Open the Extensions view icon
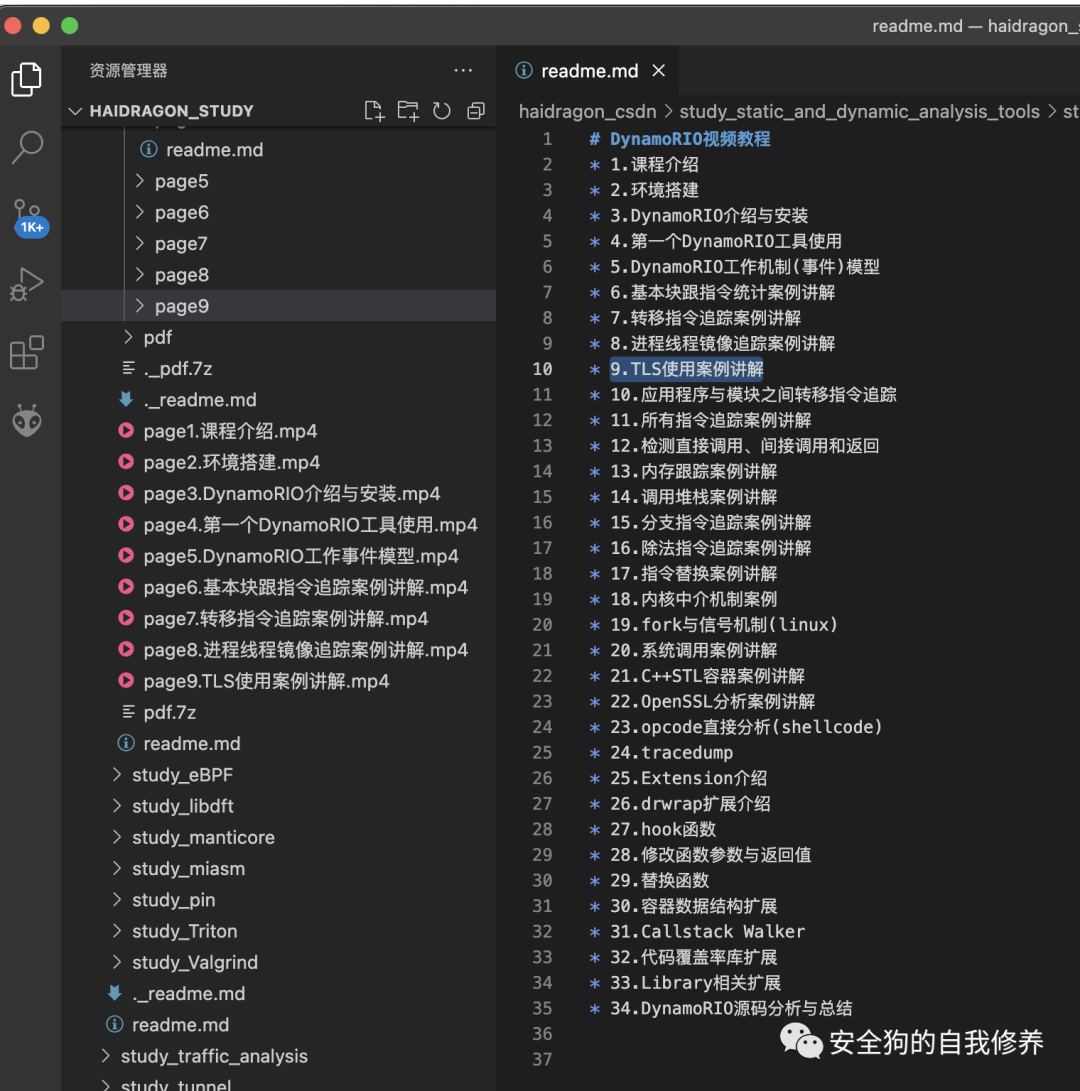 [27, 352]
